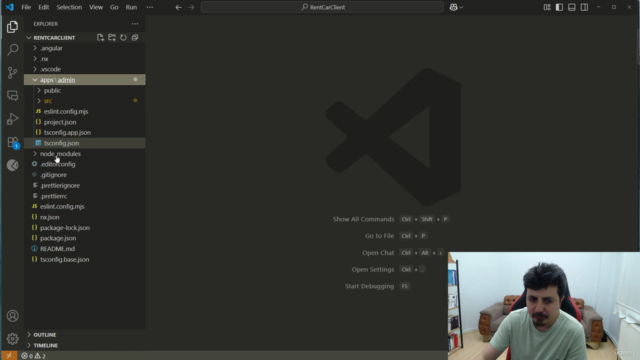This screenshot has height=360, width=640.
Task: Open the Customize Layout icon
Action: coord(547,7)
